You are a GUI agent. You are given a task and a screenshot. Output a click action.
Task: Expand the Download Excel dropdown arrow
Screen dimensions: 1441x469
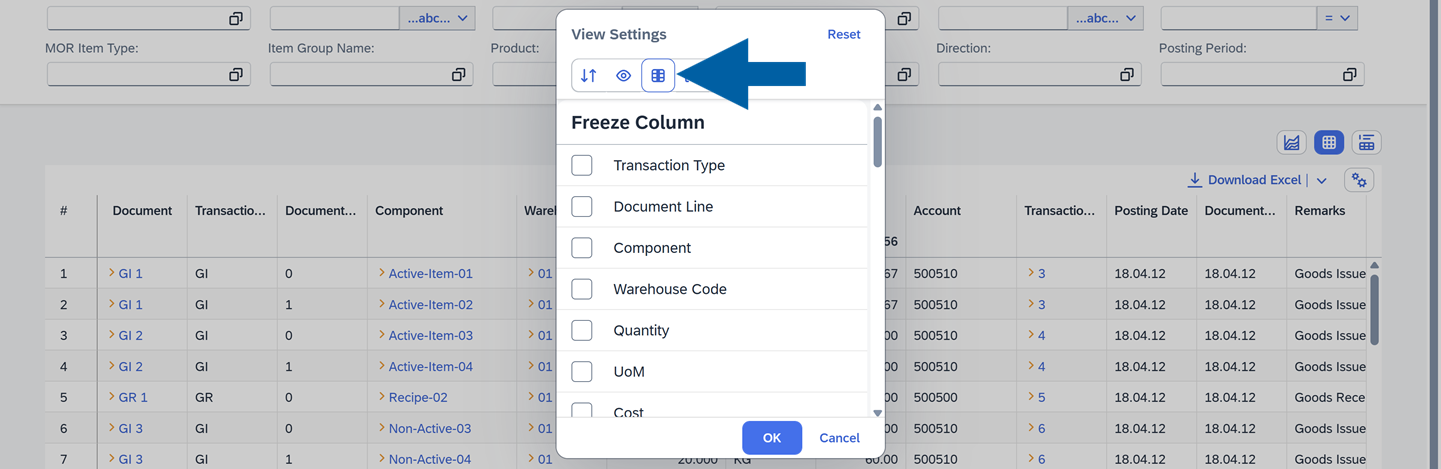click(x=1322, y=181)
